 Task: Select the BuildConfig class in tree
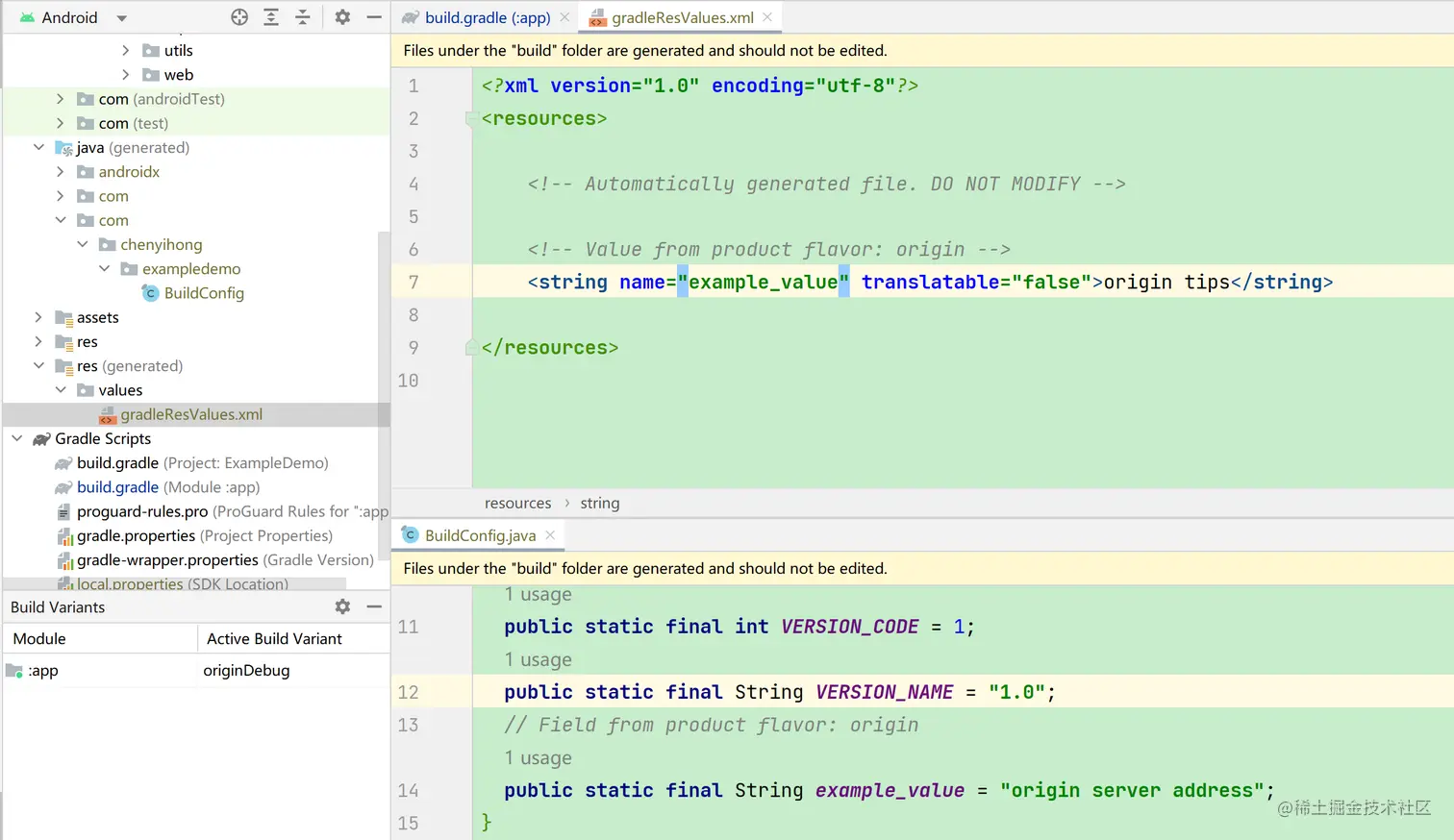[204, 293]
